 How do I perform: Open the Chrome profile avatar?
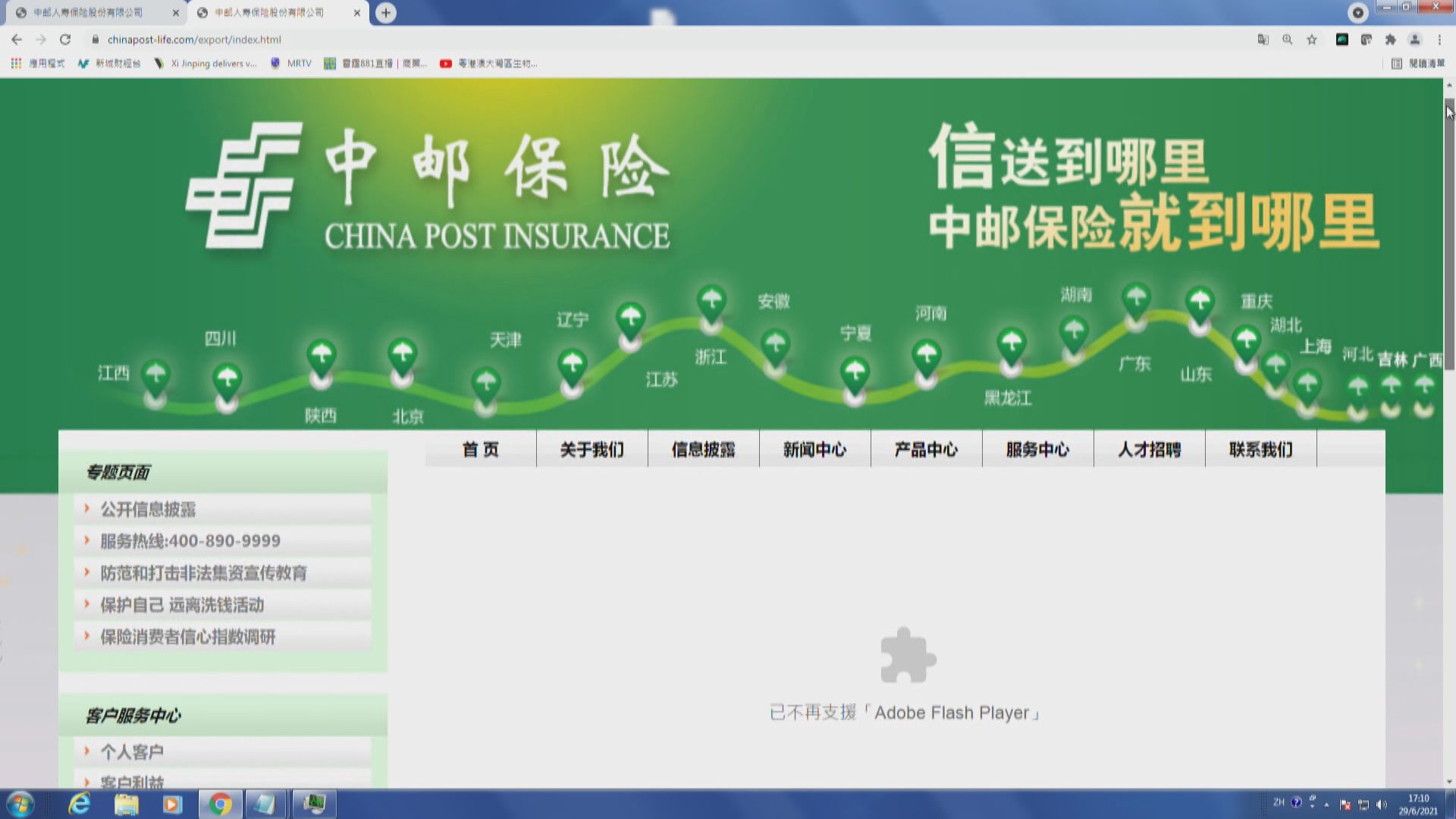(x=1414, y=39)
